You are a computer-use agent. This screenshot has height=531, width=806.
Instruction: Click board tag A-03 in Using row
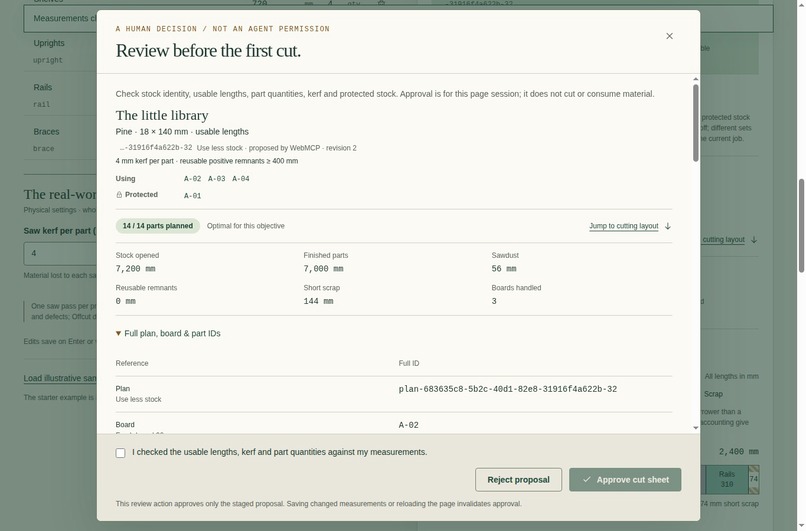tap(216, 179)
